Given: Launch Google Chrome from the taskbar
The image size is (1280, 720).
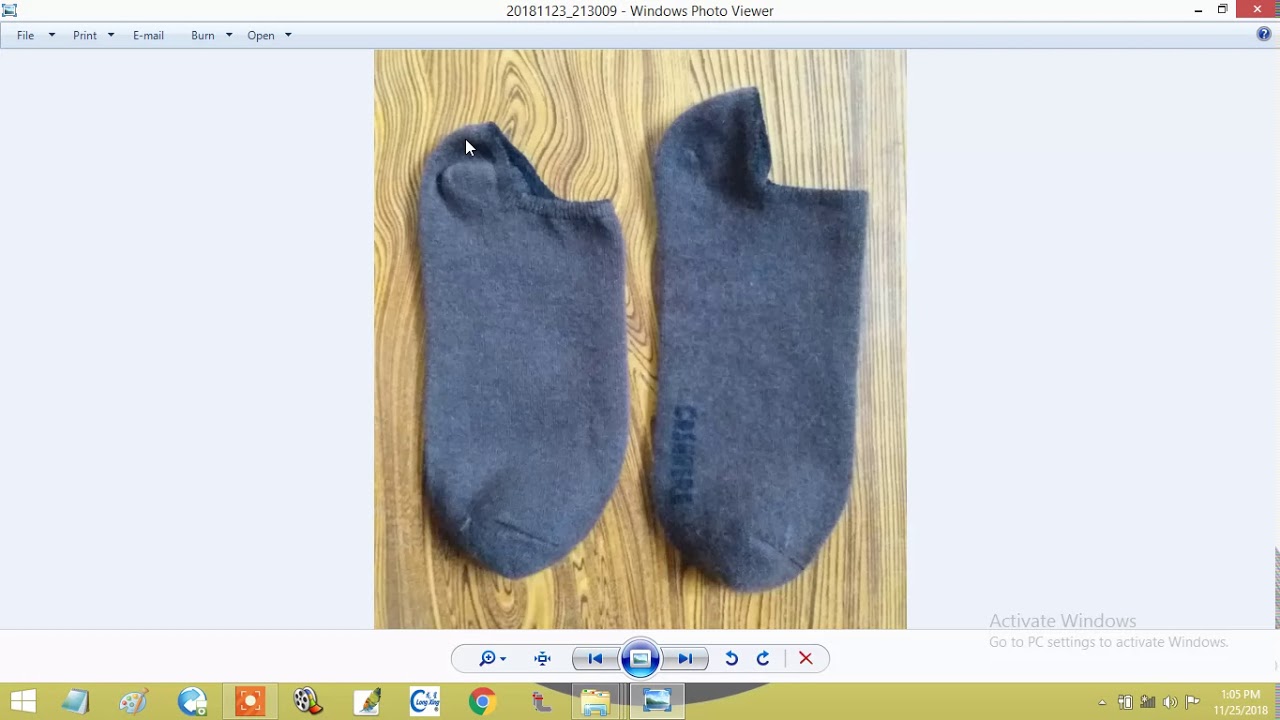Looking at the screenshot, I should (482, 701).
